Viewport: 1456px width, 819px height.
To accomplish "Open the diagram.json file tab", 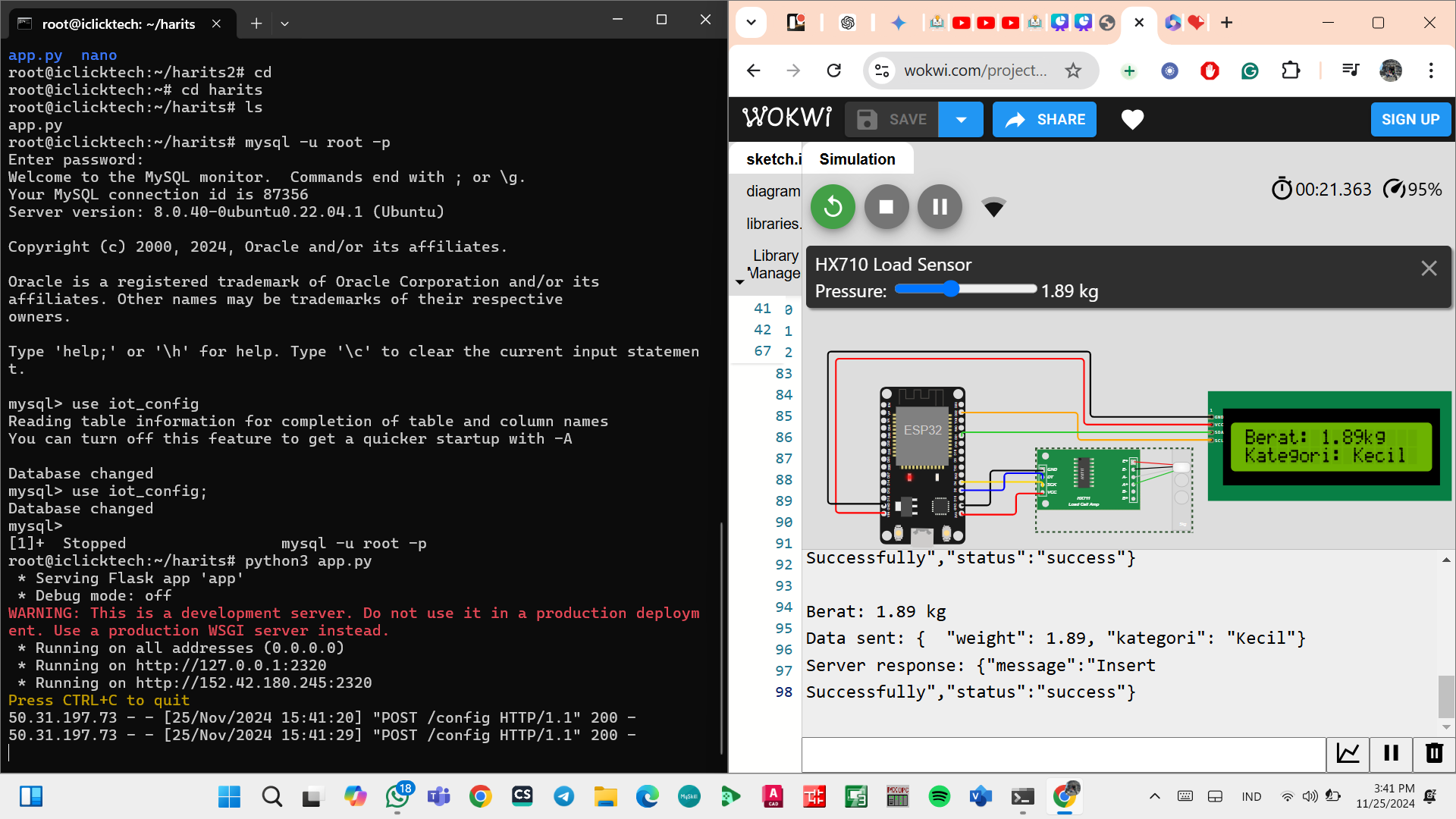I will pos(773,191).
